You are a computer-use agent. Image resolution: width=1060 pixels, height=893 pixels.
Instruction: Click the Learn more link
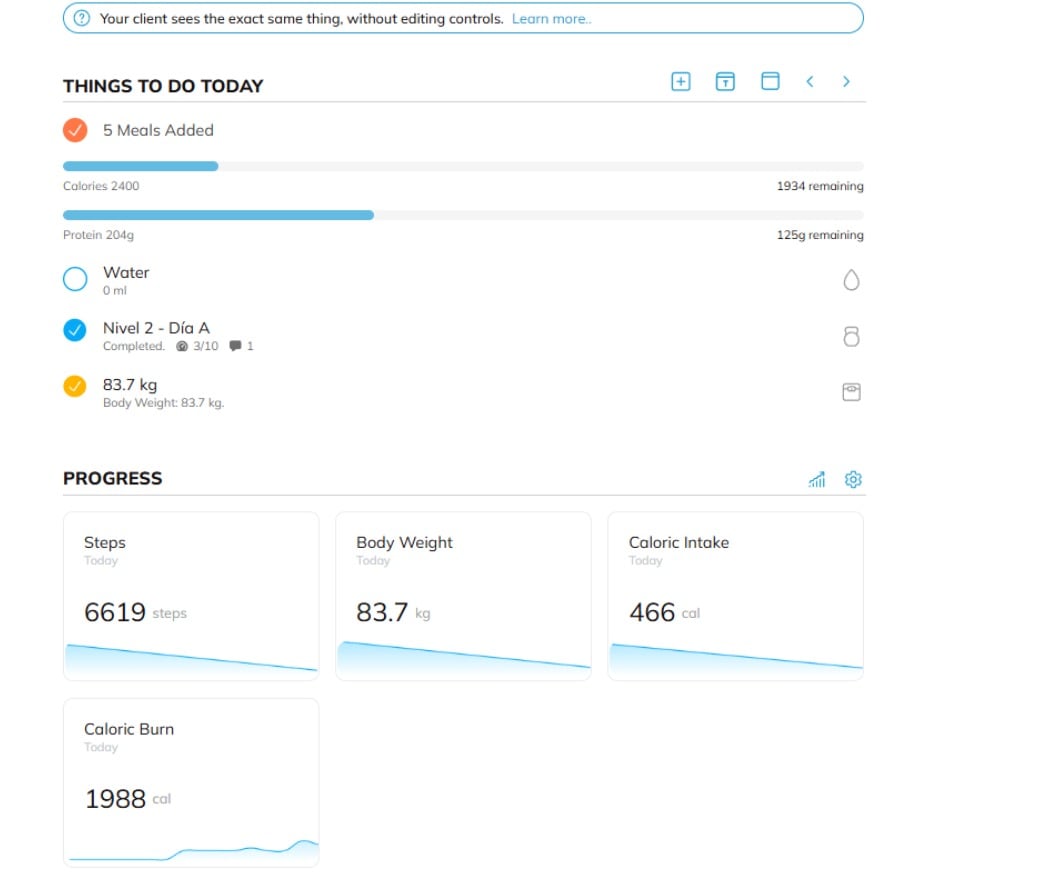pyautogui.click(x=552, y=19)
